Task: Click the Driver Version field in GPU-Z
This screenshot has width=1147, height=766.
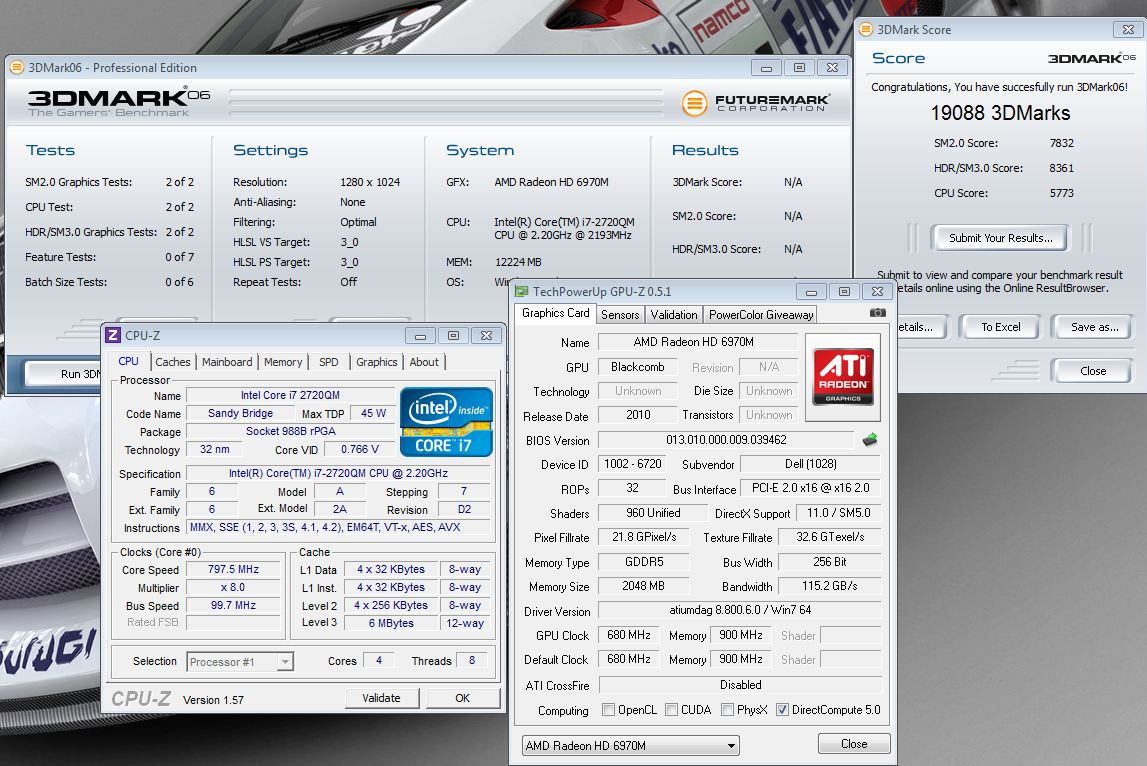Action: click(740, 610)
